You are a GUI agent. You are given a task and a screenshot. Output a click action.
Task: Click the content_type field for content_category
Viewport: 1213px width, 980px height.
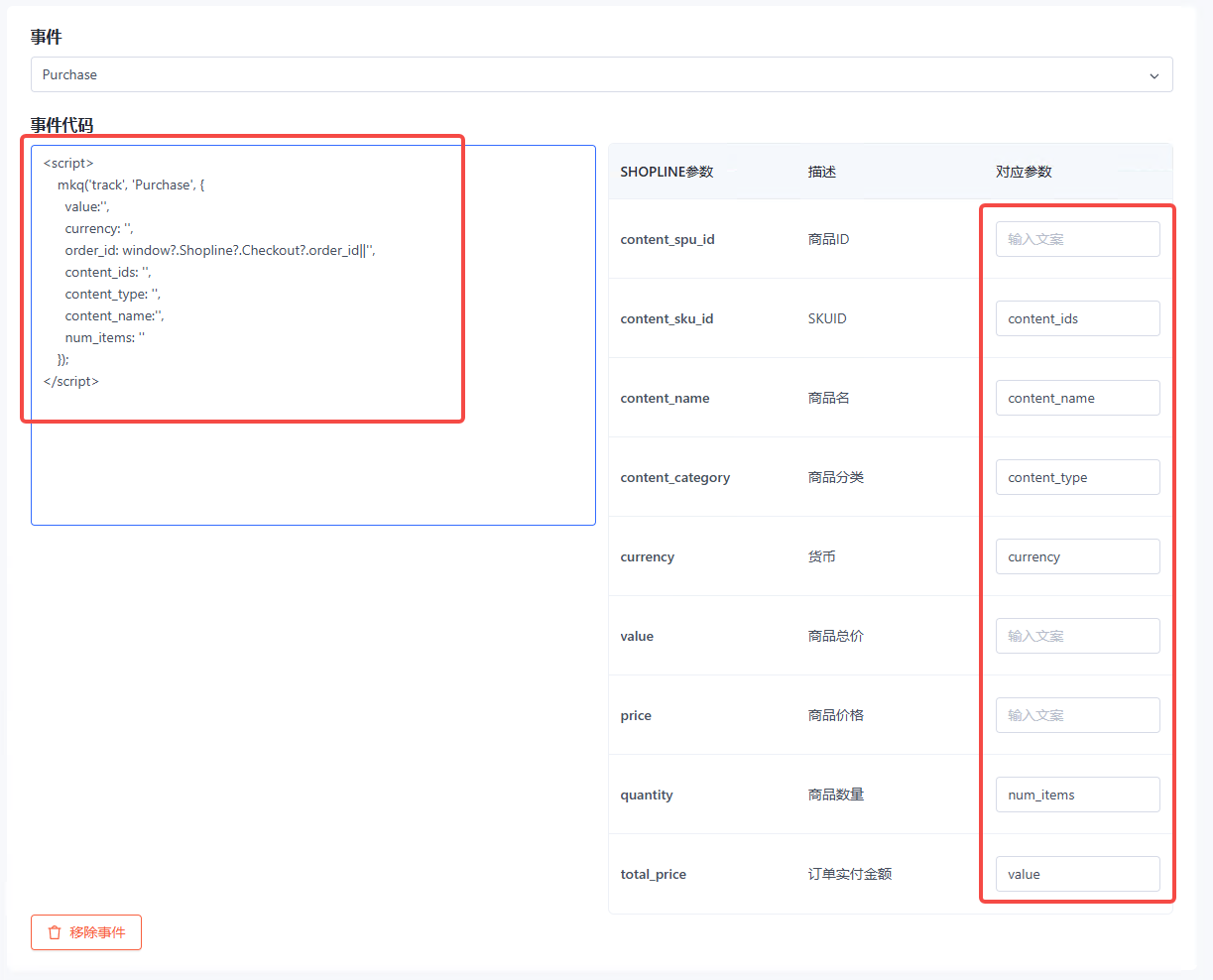[x=1077, y=477]
